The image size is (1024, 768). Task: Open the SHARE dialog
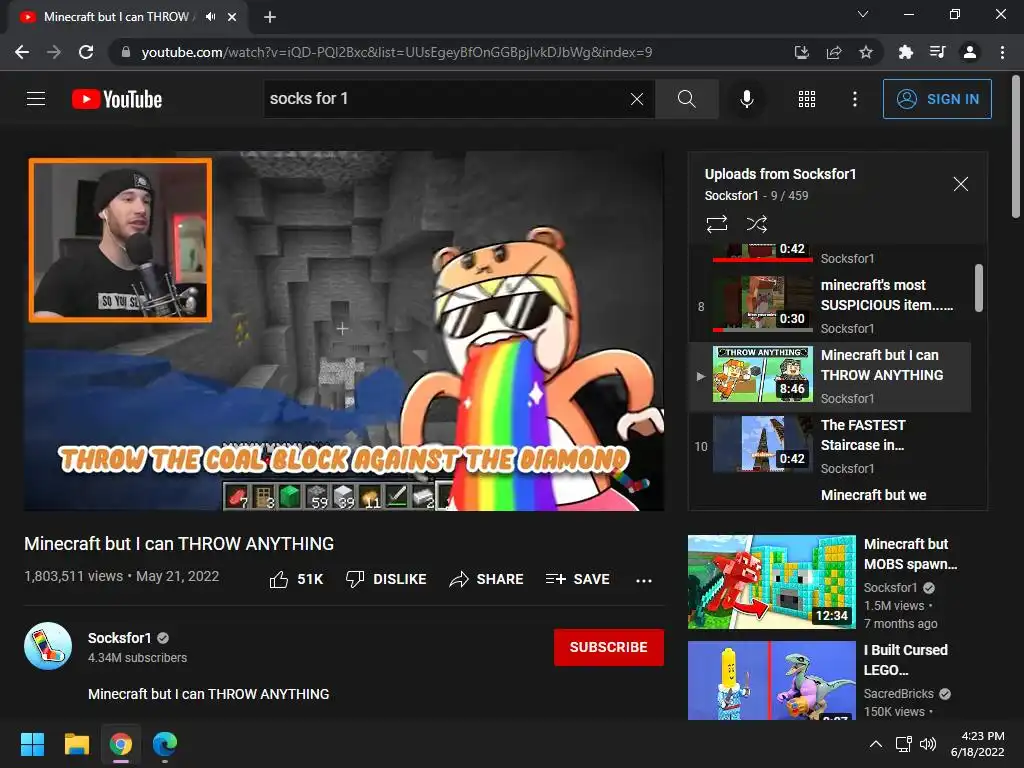pos(487,579)
